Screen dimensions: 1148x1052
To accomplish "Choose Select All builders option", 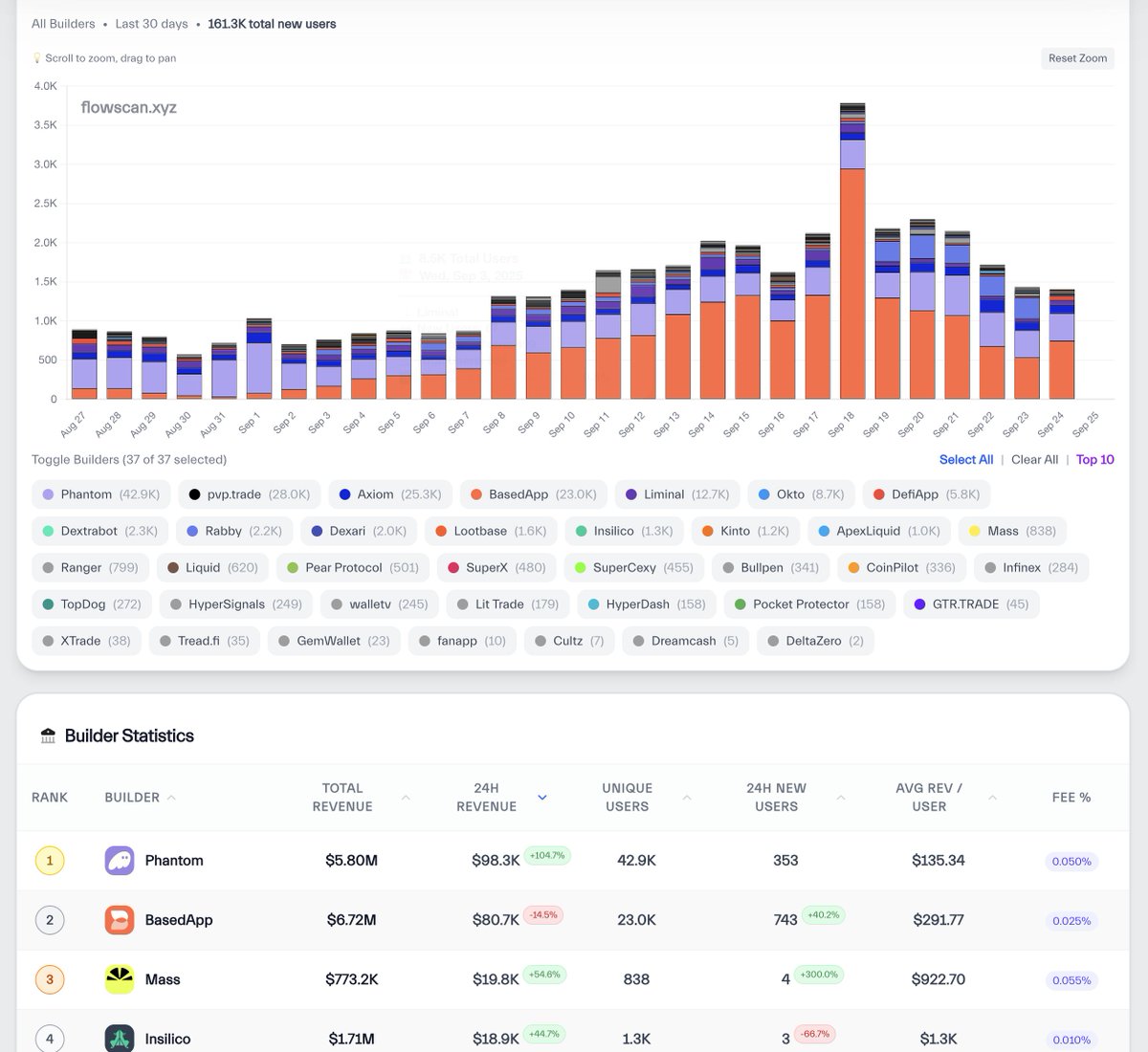I will pos(965,460).
